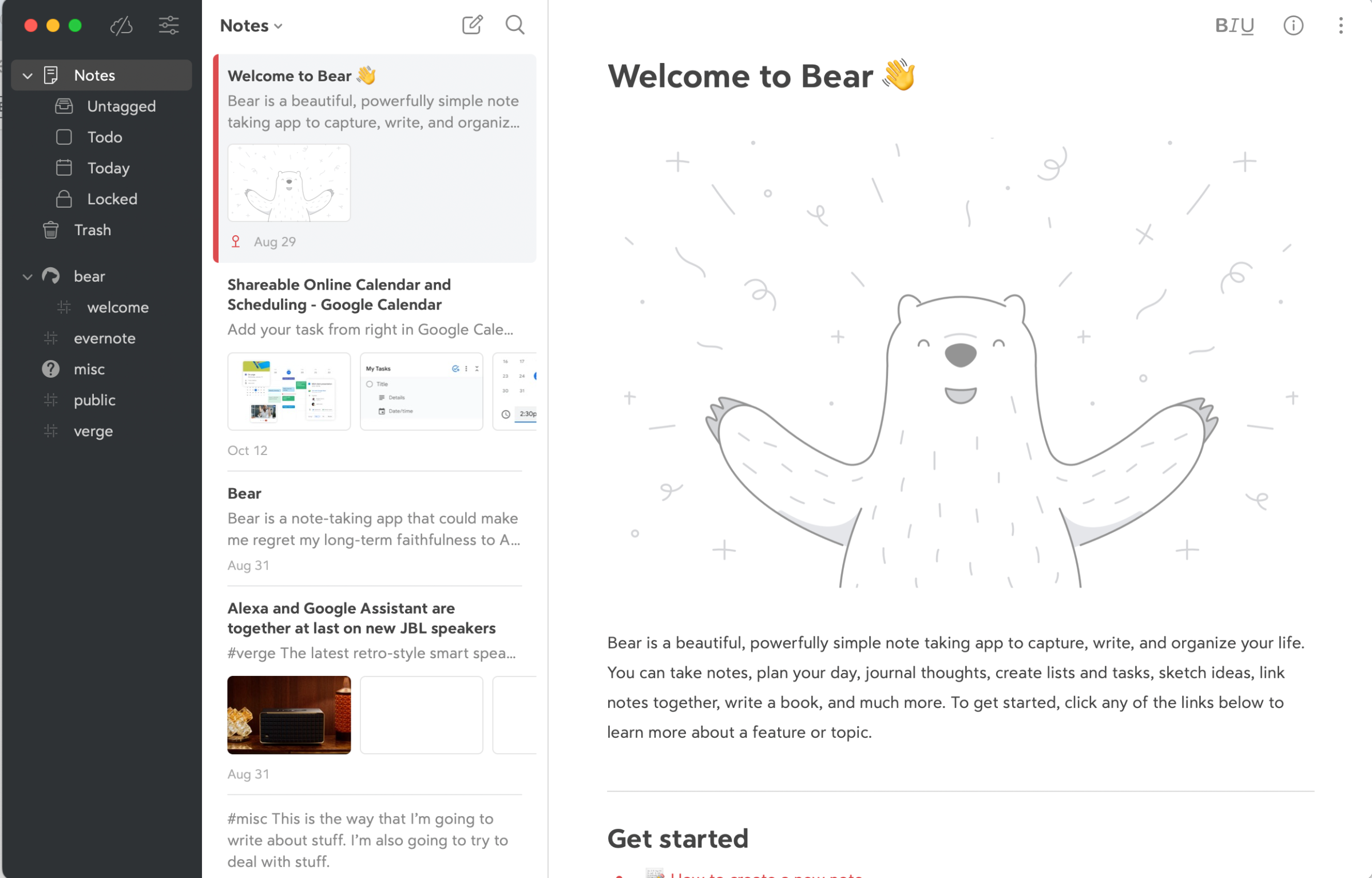The height and width of the screenshot is (878, 1372).
Task: Click the Trash bin icon
Action: coord(51,230)
